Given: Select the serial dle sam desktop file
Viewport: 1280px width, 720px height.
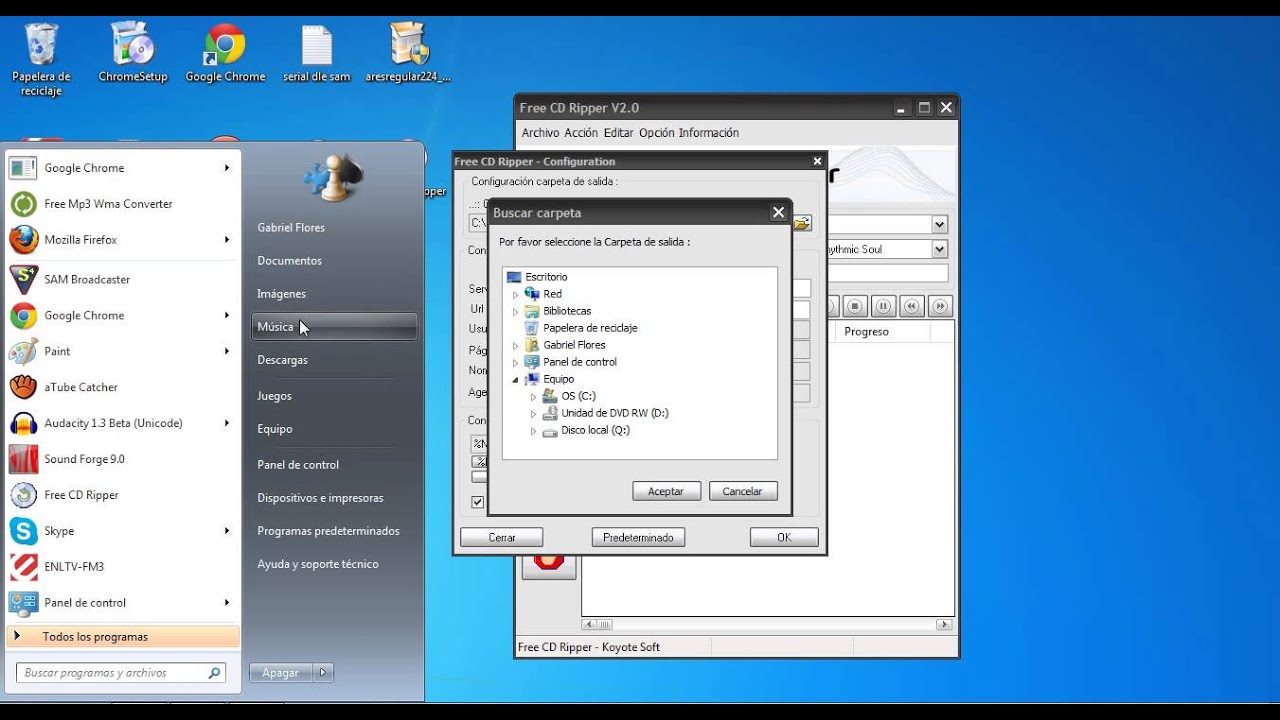Looking at the screenshot, I should tap(316, 54).
